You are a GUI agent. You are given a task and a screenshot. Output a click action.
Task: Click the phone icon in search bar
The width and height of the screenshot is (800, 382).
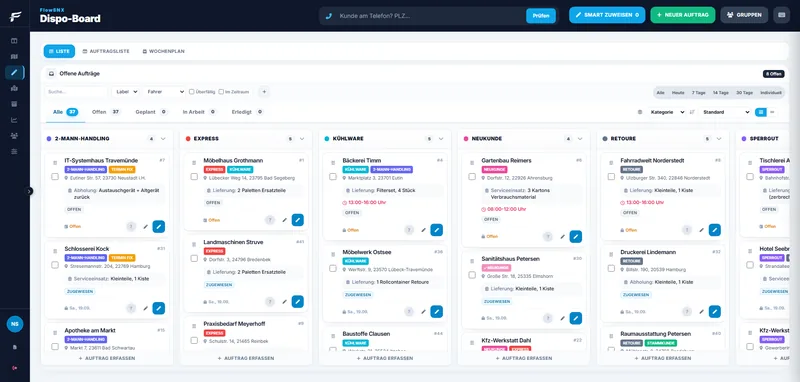coord(329,16)
